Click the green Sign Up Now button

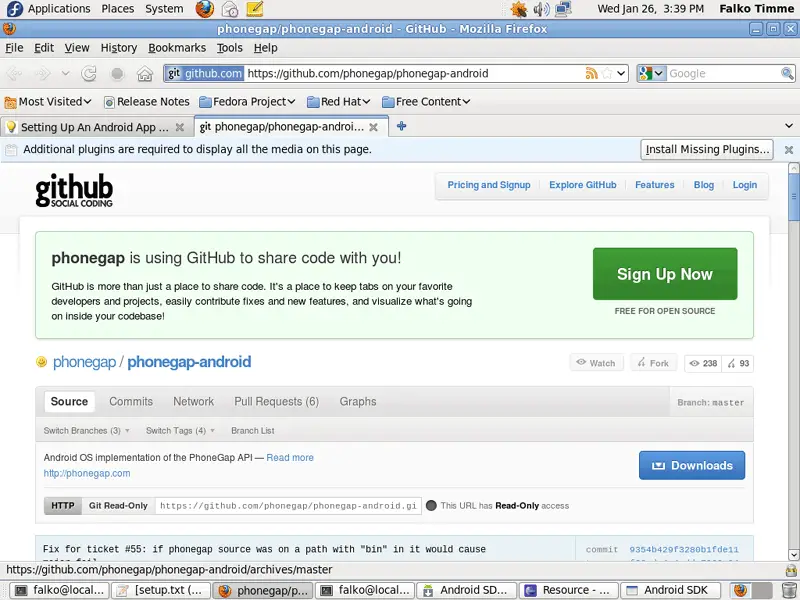665,274
